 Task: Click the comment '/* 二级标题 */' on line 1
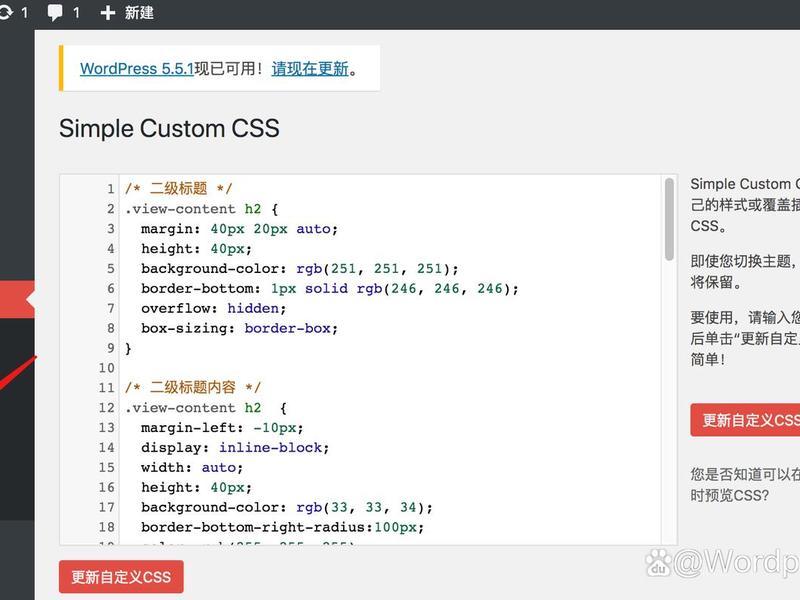179,189
